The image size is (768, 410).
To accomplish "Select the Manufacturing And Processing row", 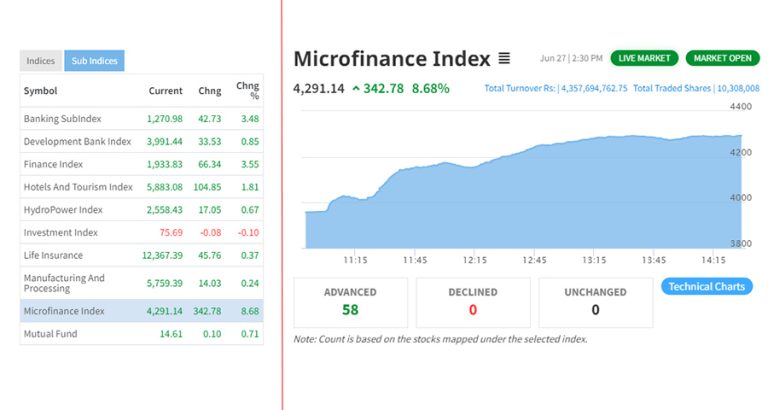I will click(142, 283).
